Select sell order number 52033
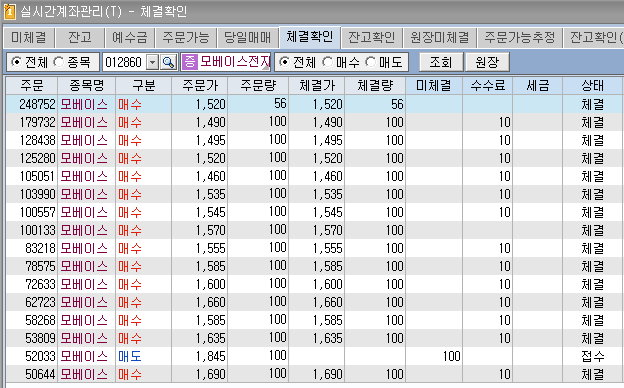624x388 pixels. click(x=40, y=356)
